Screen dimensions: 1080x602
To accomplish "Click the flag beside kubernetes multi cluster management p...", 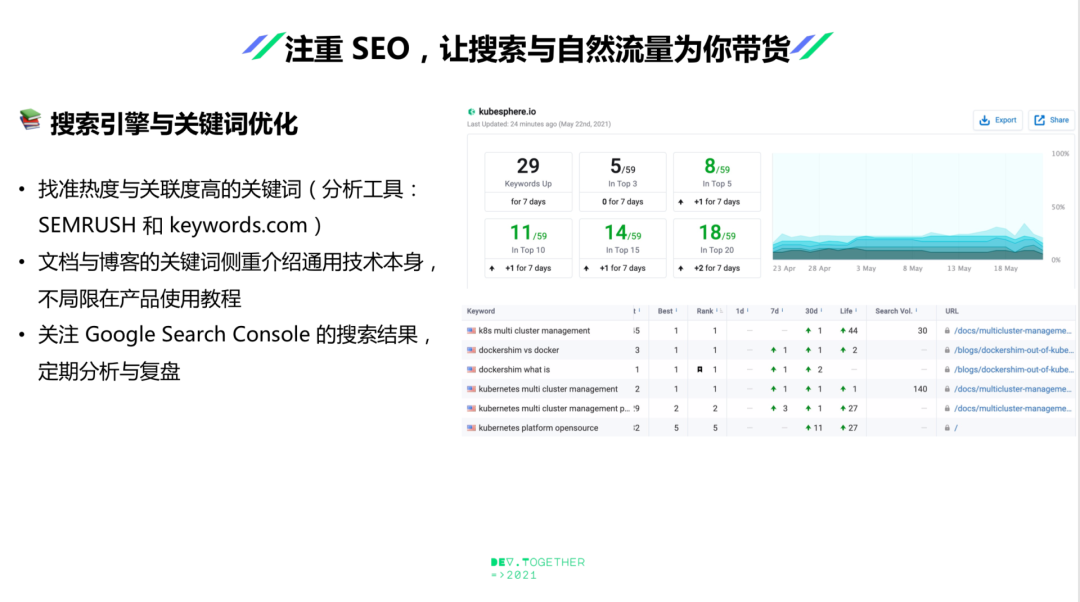I will [471, 408].
